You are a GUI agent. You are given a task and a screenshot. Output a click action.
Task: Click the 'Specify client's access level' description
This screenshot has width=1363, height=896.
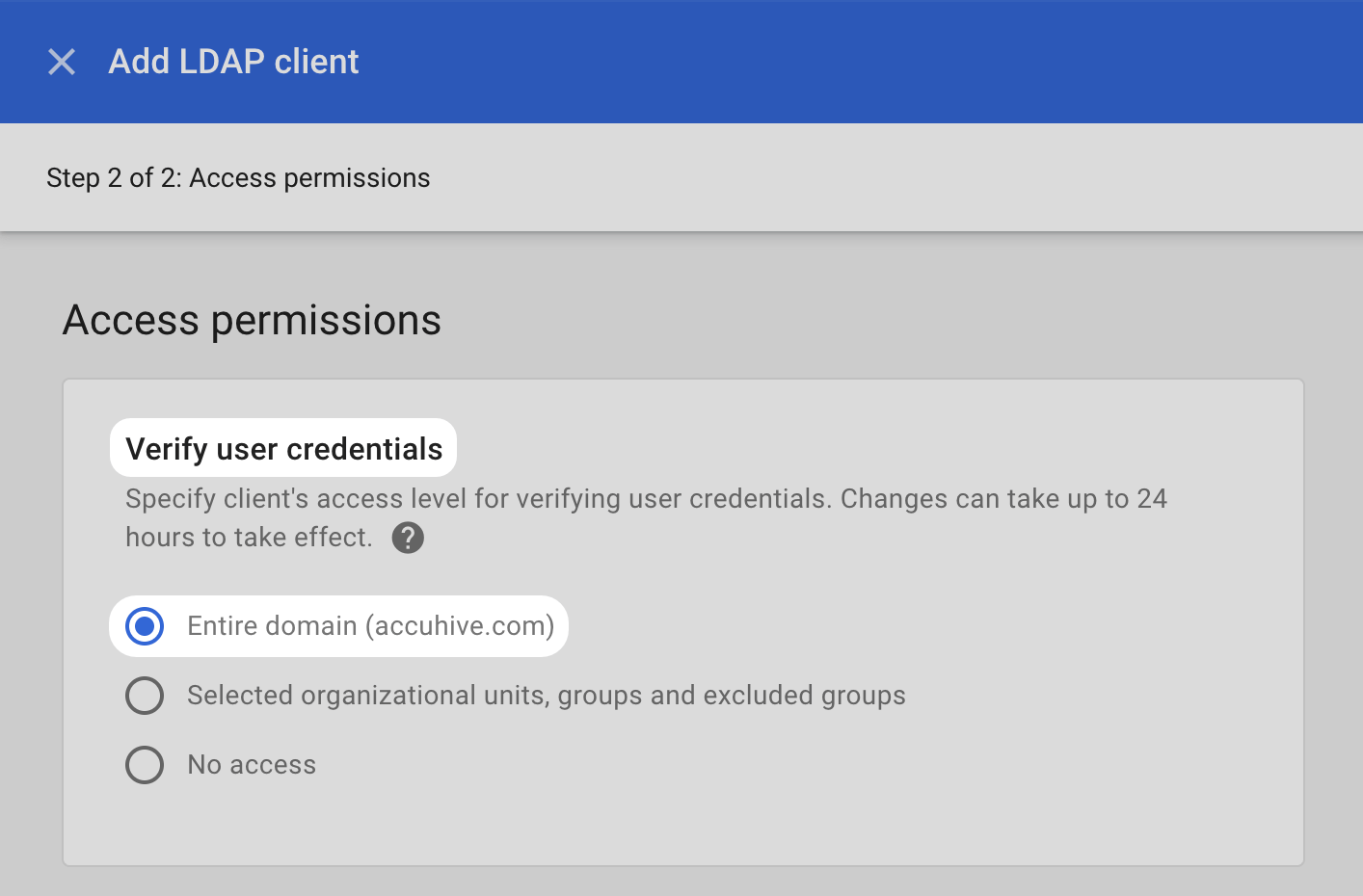click(x=646, y=518)
